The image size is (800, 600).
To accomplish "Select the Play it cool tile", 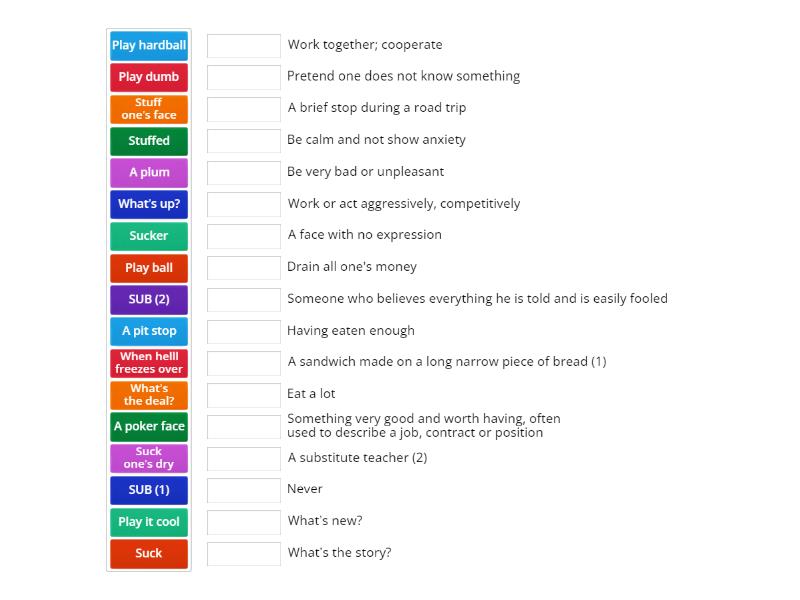I will [148, 522].
